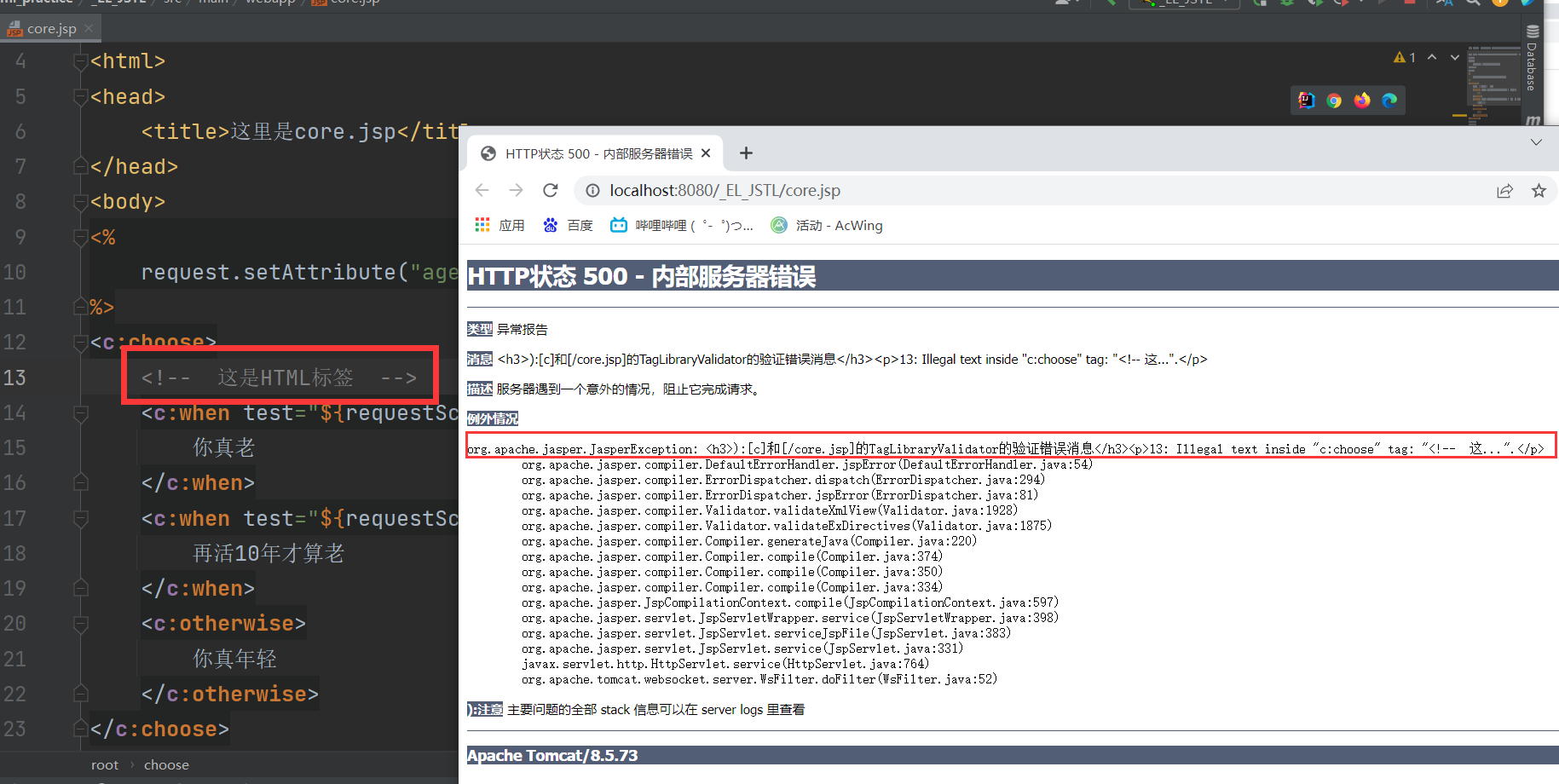Image resolution: width=1559 pixels, height=784 pixels.
Task: Open core.jsp in Chrome from editor popup
Action: pos(1334,101)
